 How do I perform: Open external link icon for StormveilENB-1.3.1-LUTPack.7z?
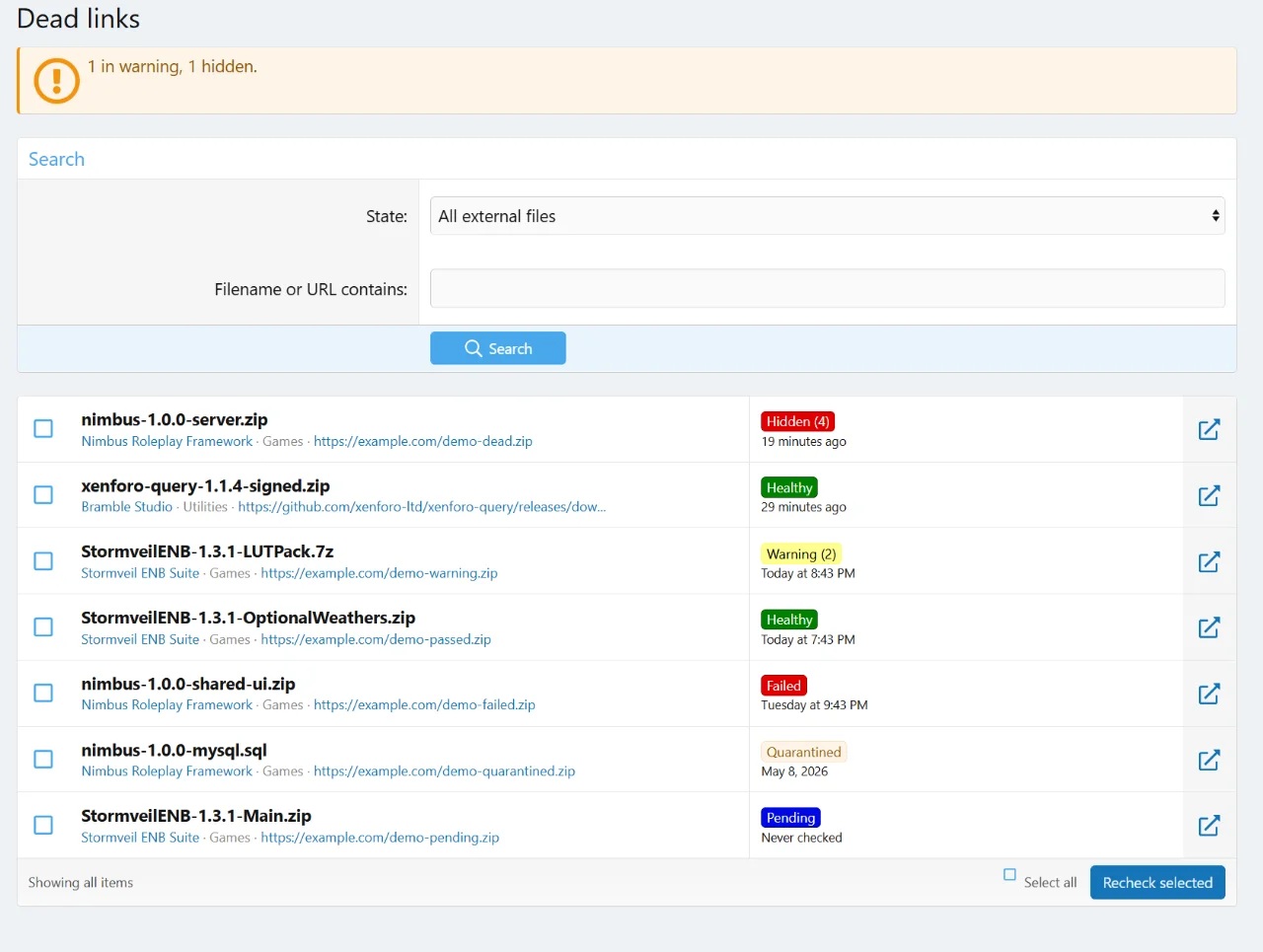click(1209, 561)
